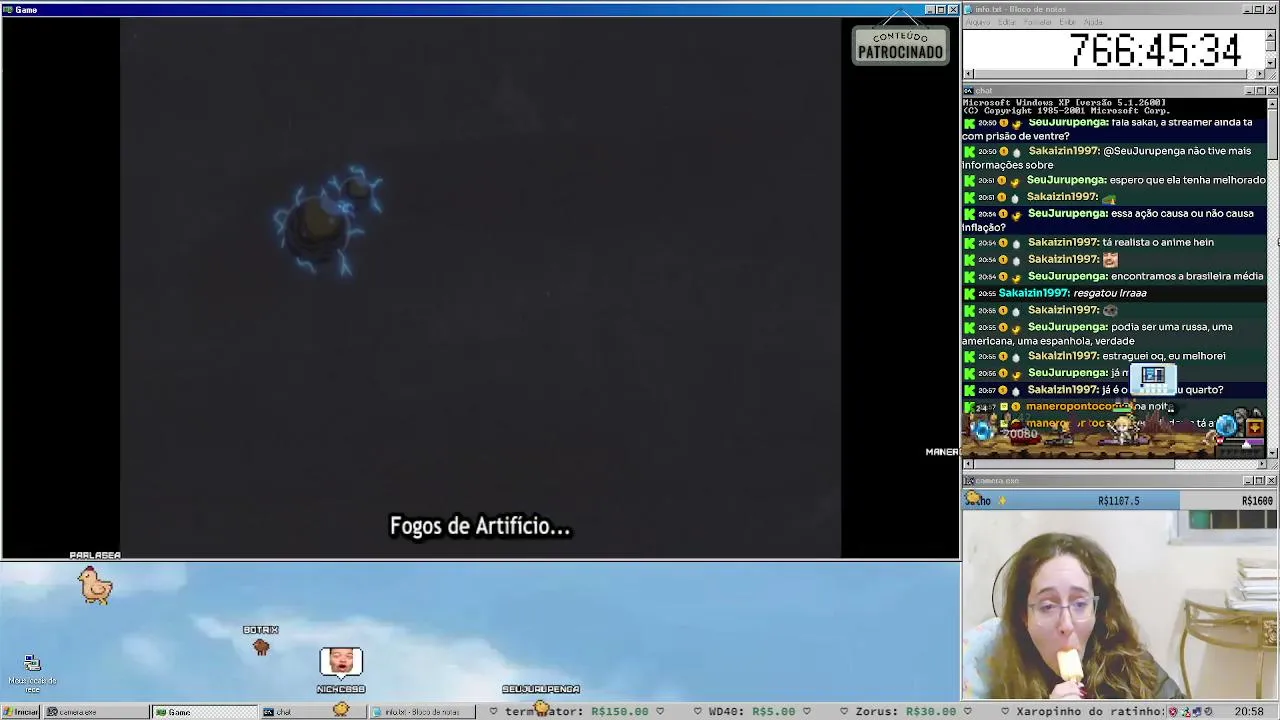Viewport: 1280px width, 720px height.
Task: Open the Meus locais de rede desktop icon
Action: point(32,673)
